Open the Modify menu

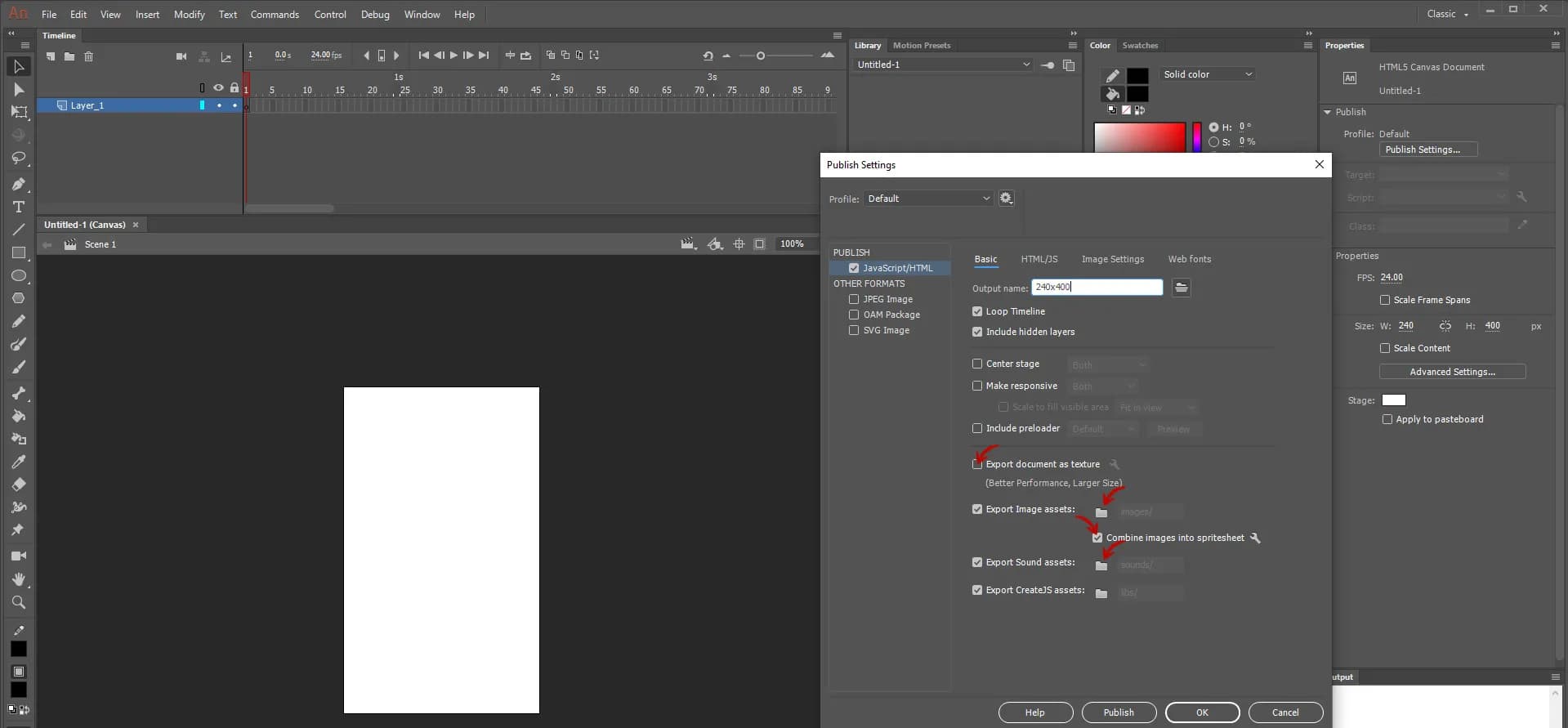click(x=189, y=14)
